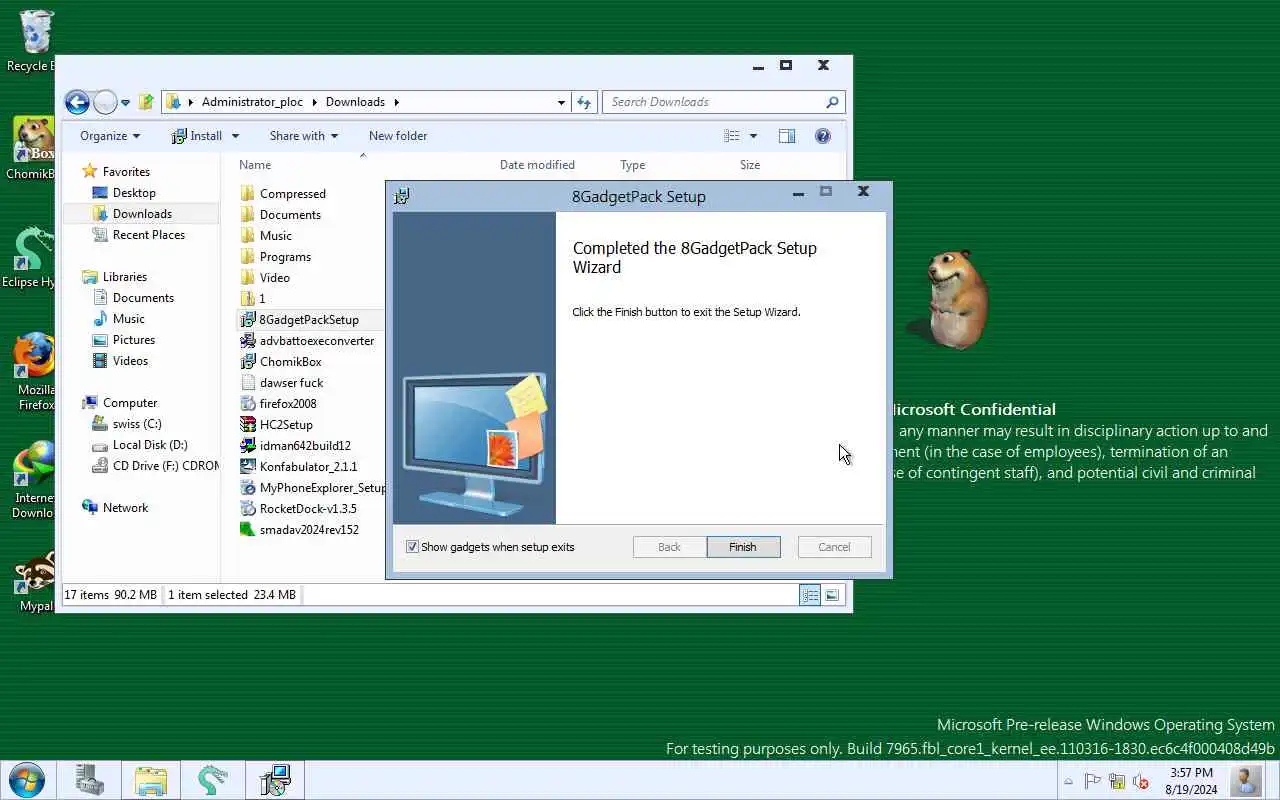The height and width of the screenshot is (800, 1280).
Task: Select idman642build12 file
Action: coord(305,446)
